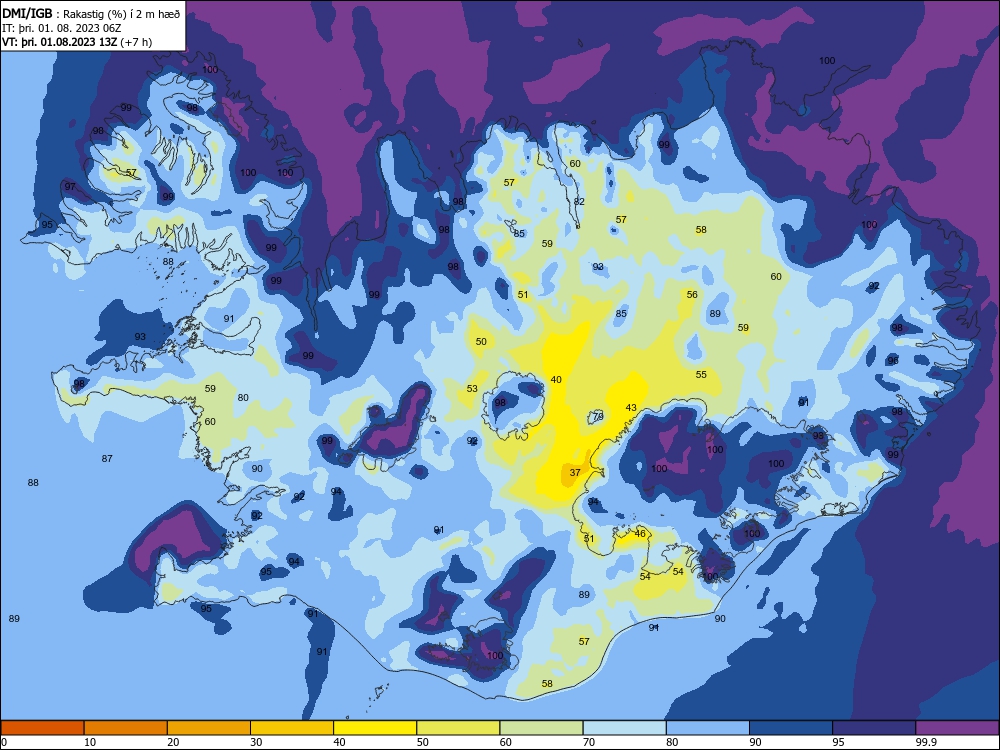Click the '82' humidity value on the map

579,202
